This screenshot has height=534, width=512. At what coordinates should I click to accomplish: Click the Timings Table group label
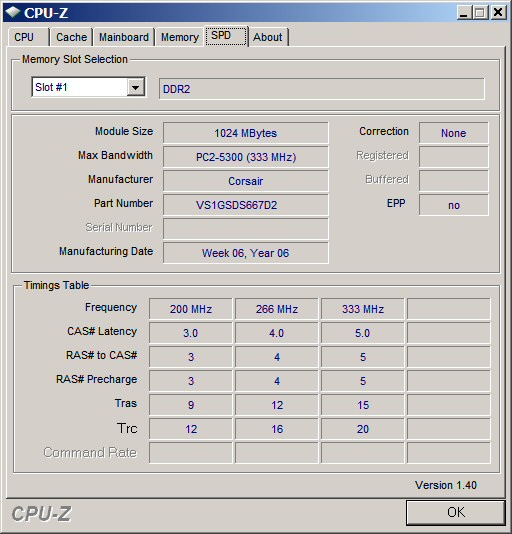[x=57, y=285]
